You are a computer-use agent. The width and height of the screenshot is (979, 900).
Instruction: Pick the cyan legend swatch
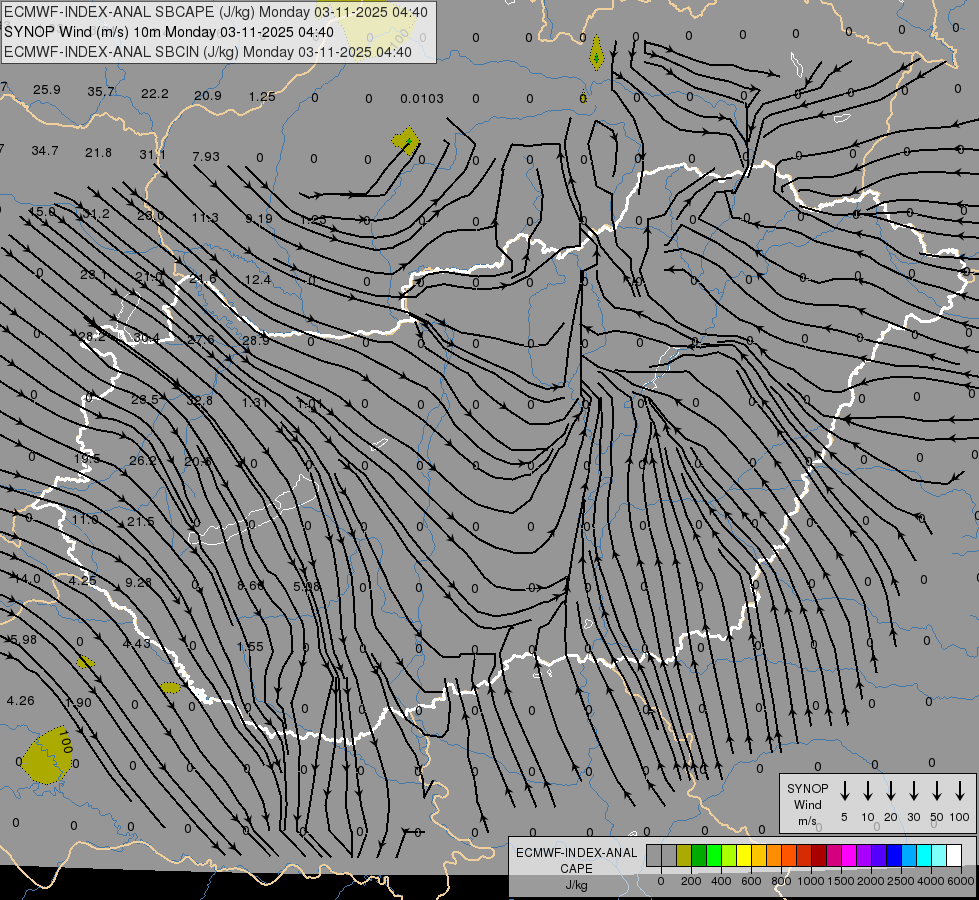(x=924, y=855)
